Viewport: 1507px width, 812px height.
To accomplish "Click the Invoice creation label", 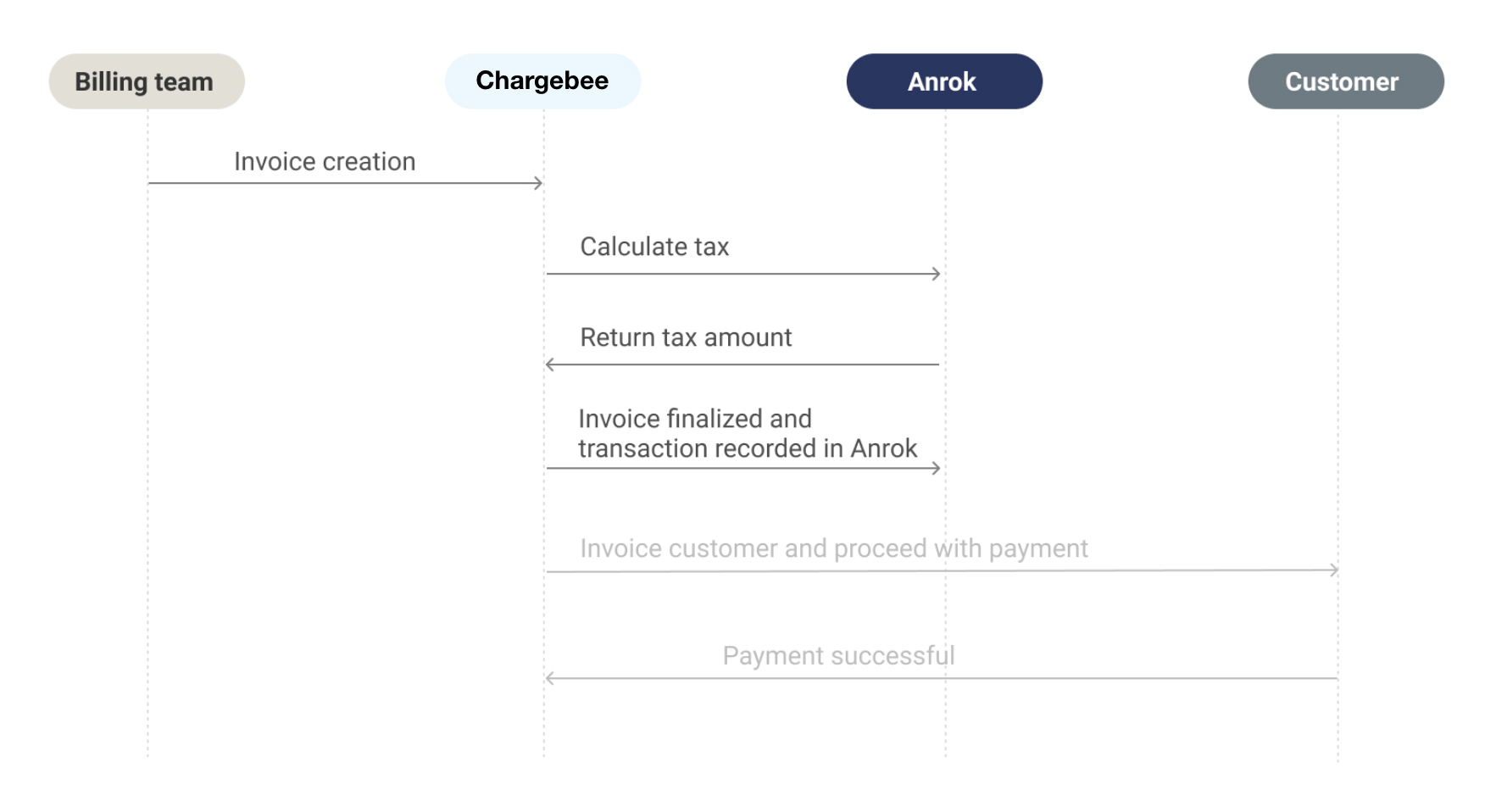I will point(325,161).
